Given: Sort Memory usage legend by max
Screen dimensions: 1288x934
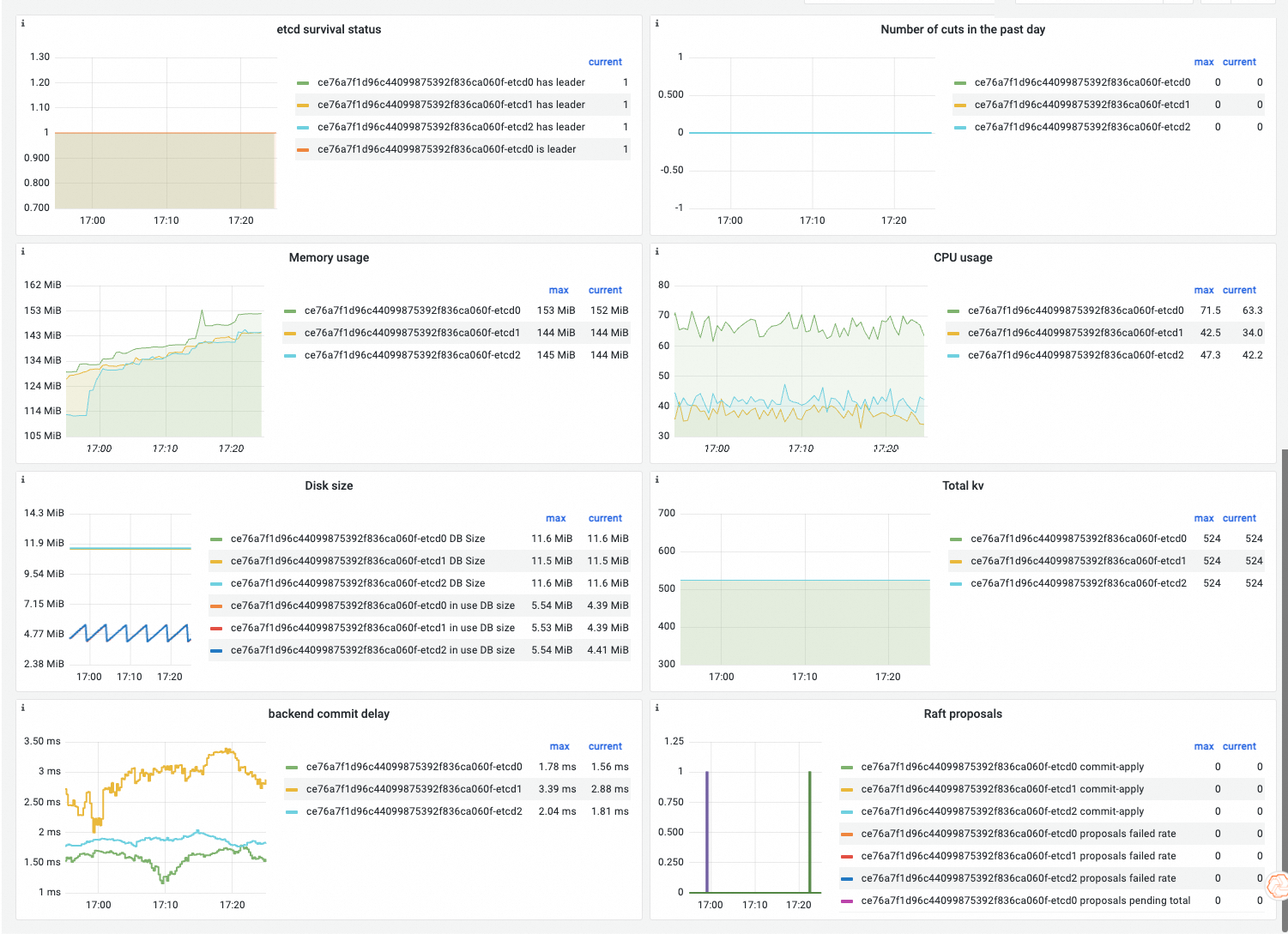Looking at the screenshot, I should [x=559, y=290].
